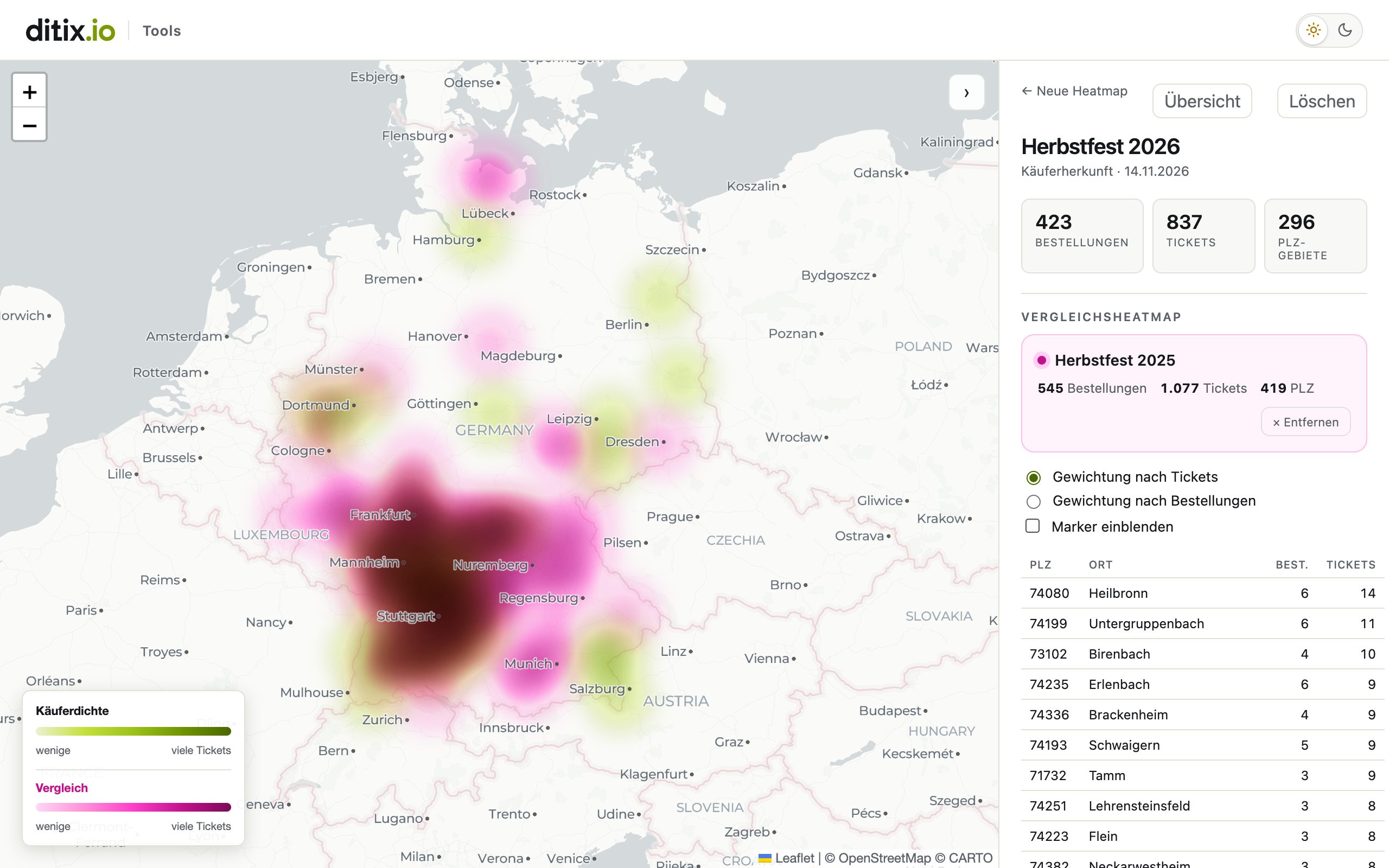Viewport: 1389px width, 868px height.
Task: Select the Erlenbach row
Action: (x=1202, y=684)
